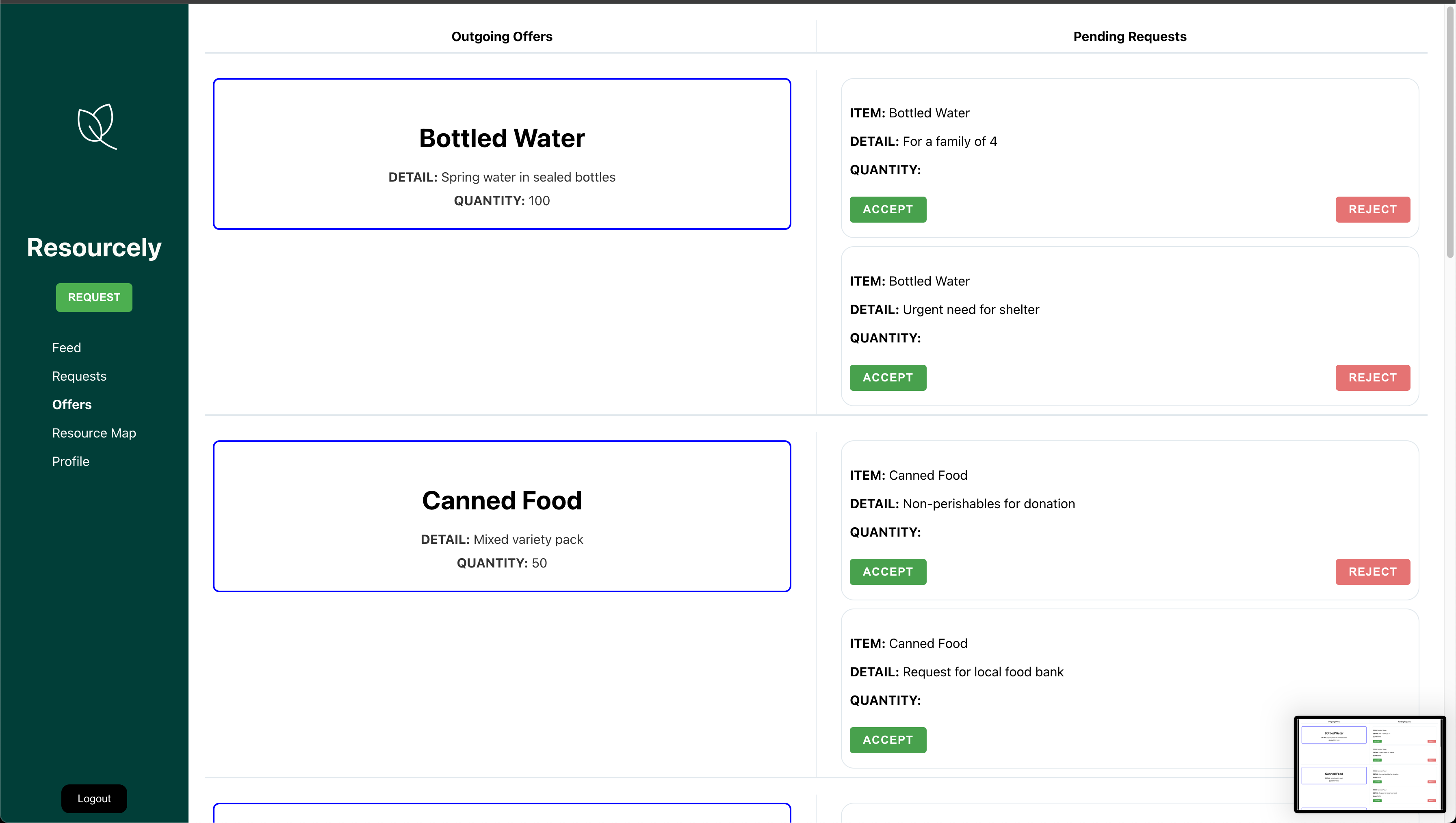
Task: Select Offers in the sidebar navigation
Action: [72, 405]
